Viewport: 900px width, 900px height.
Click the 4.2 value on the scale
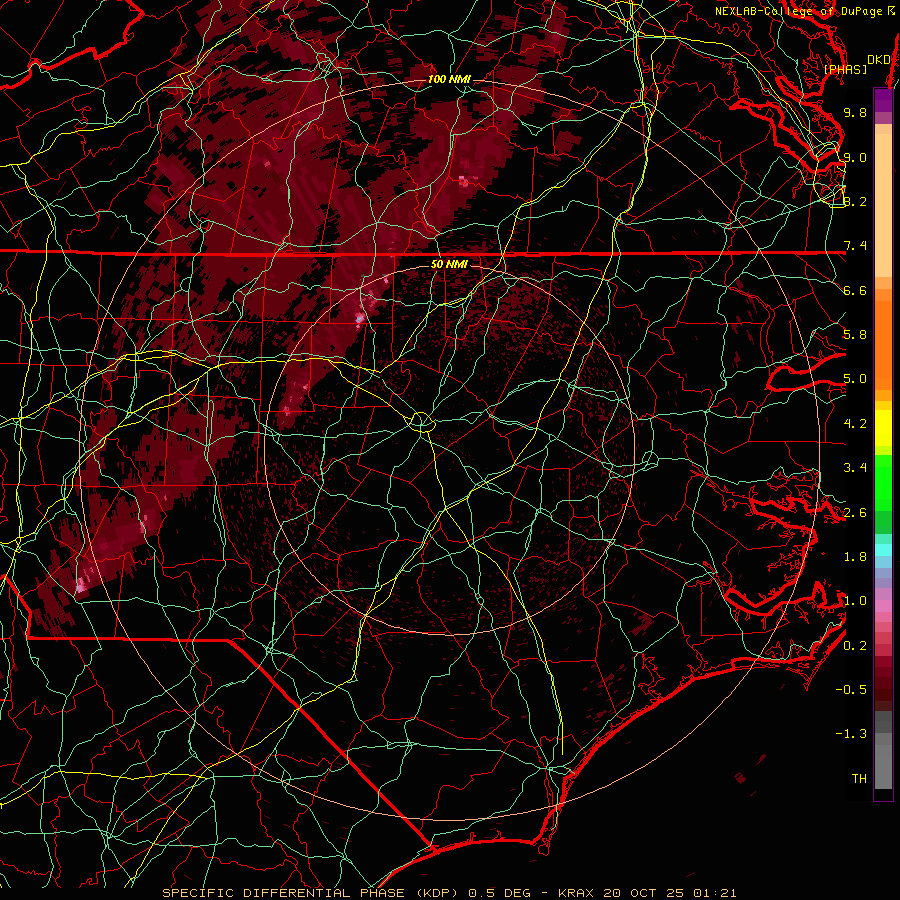[855, 424]
